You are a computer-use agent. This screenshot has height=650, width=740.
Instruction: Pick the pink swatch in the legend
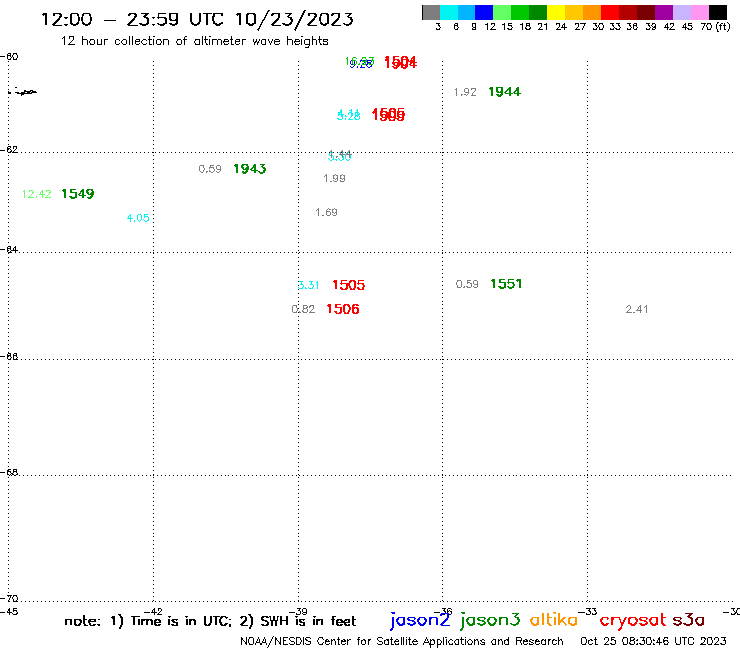[700, 12]
